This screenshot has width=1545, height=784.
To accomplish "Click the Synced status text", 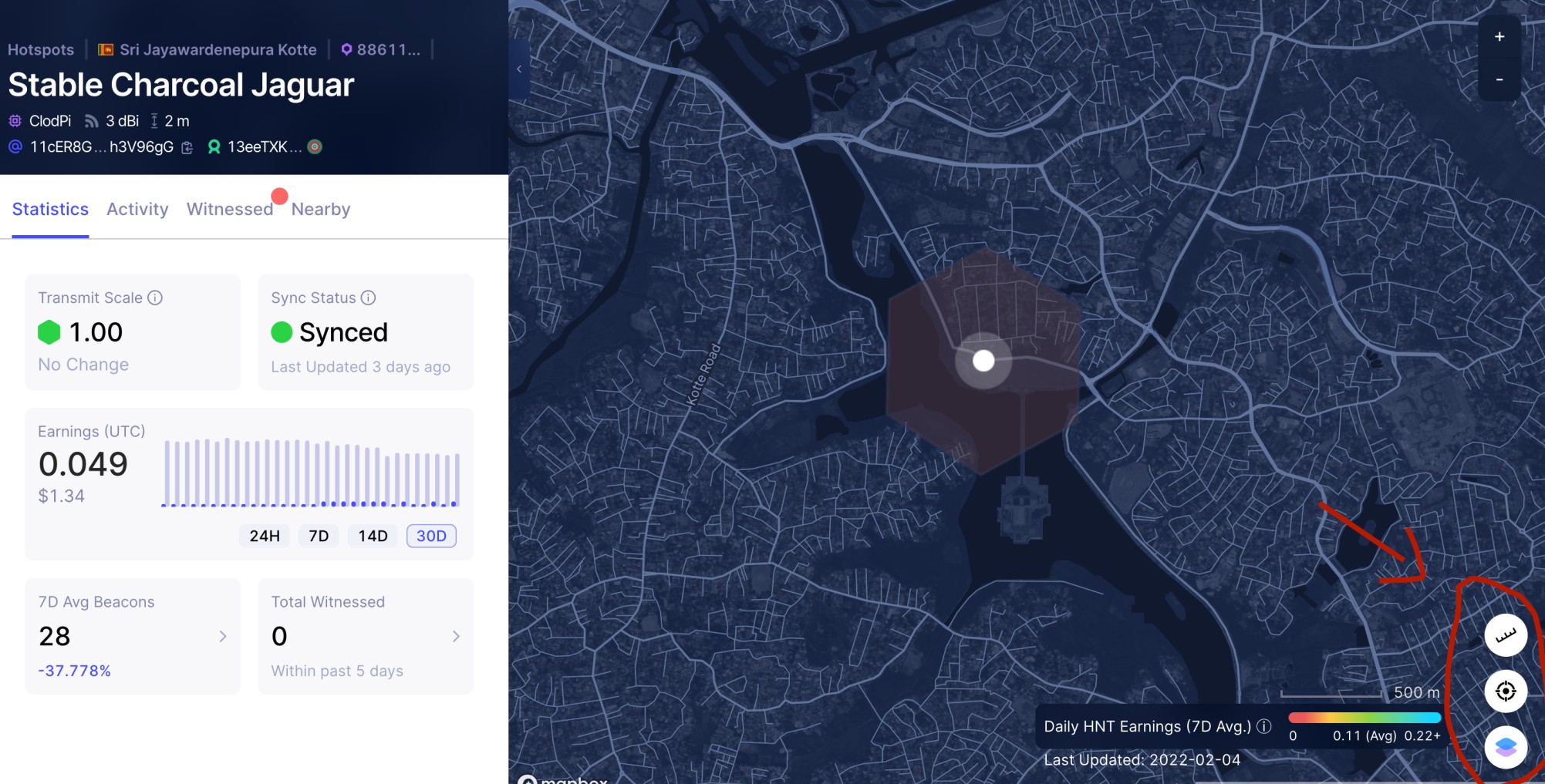I will (343, 332).
